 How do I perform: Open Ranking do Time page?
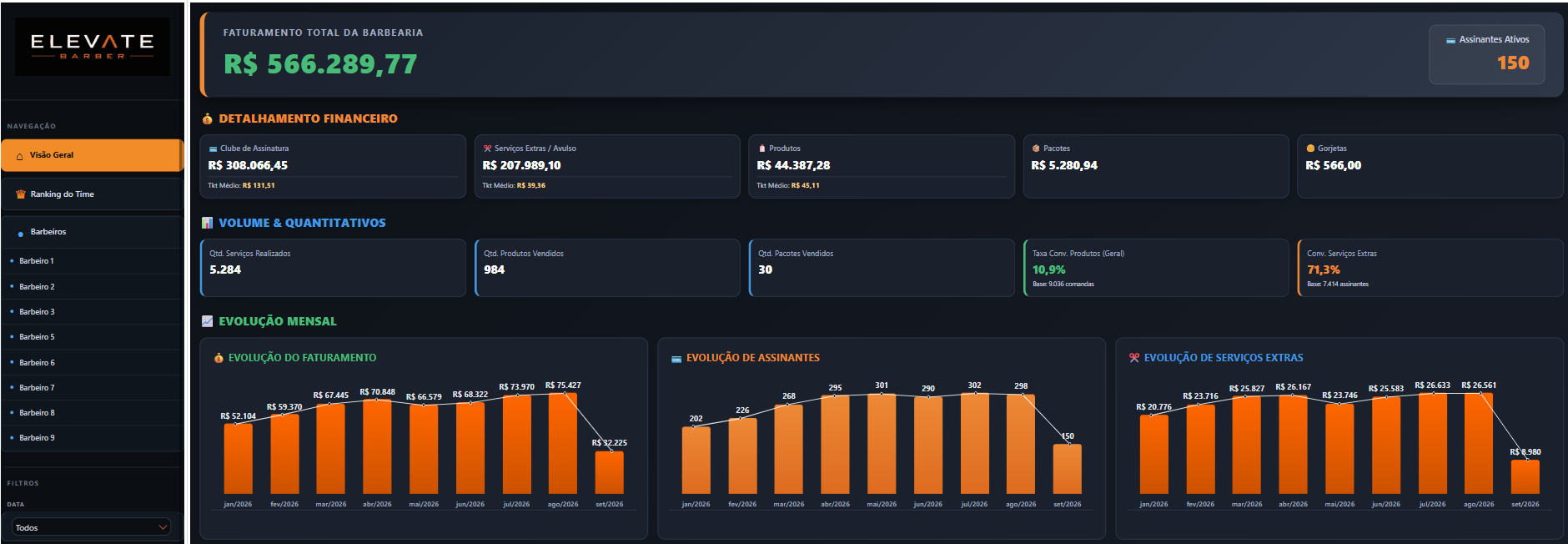point(92,194)
